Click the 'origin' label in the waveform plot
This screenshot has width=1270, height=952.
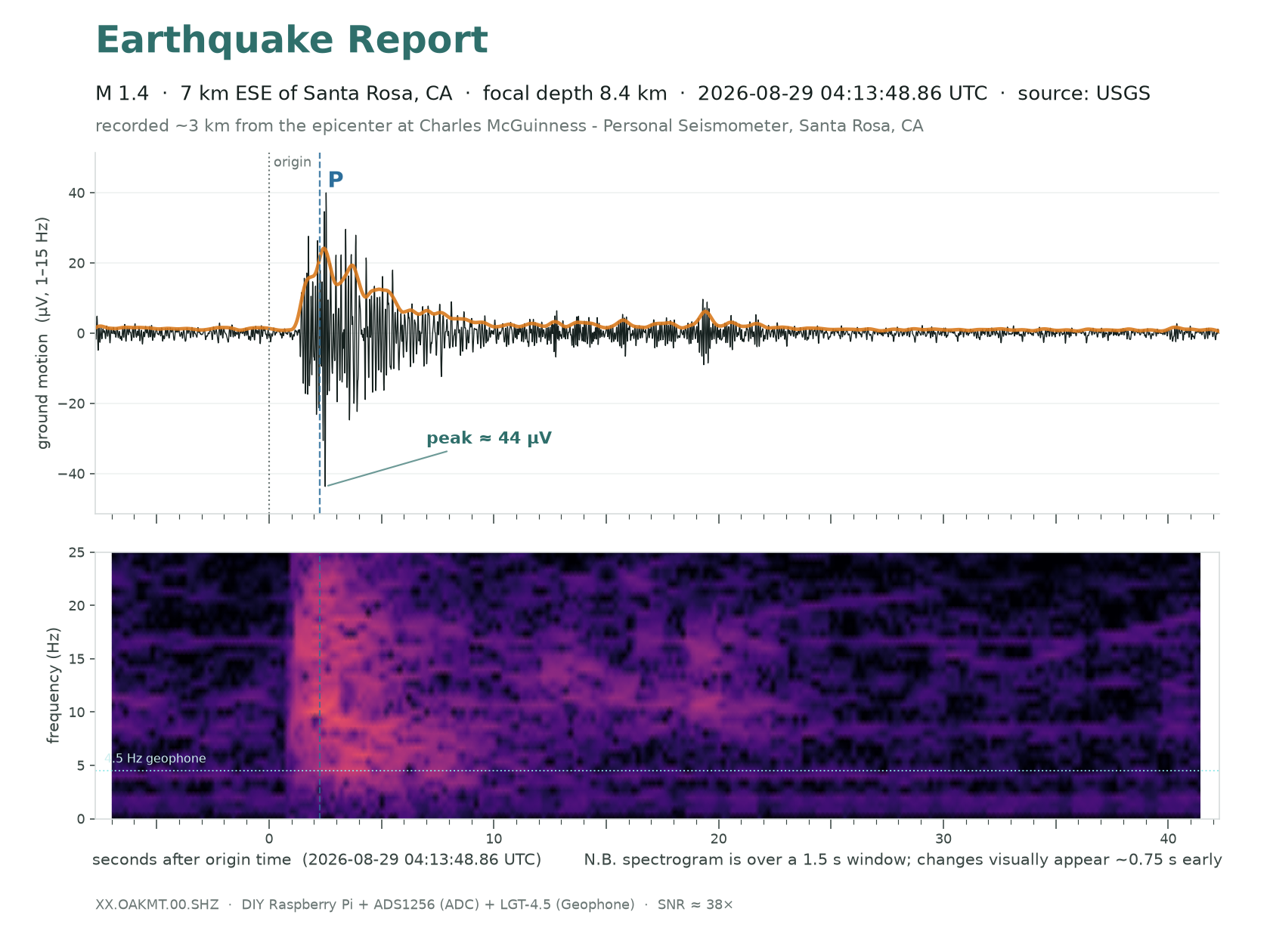(x=293, y=162)
